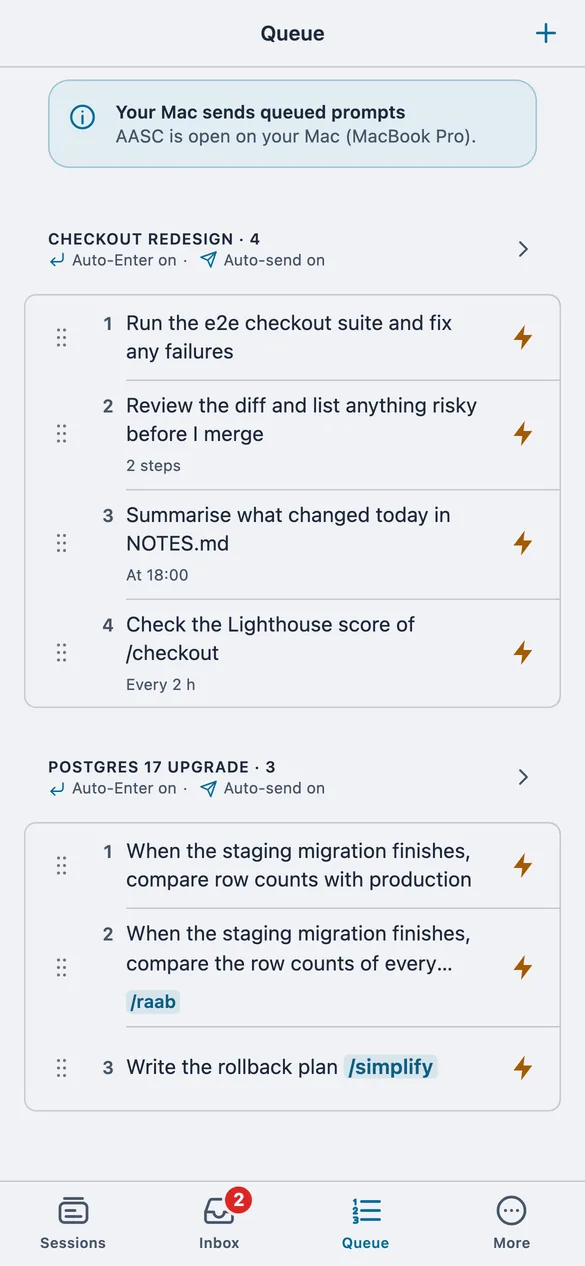Tap the info icon in the Mac banner
The image size is (585, 1266).
click(x=82, y=117)
